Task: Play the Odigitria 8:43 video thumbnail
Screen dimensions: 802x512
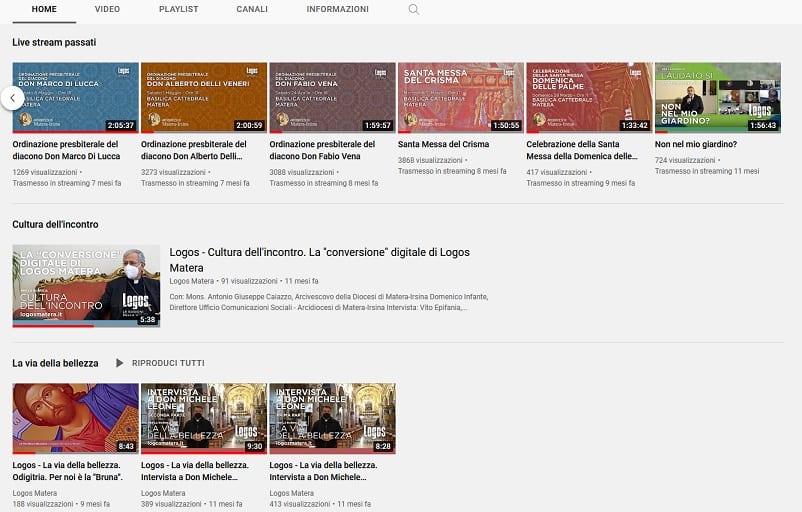Action: click(75, 418)
